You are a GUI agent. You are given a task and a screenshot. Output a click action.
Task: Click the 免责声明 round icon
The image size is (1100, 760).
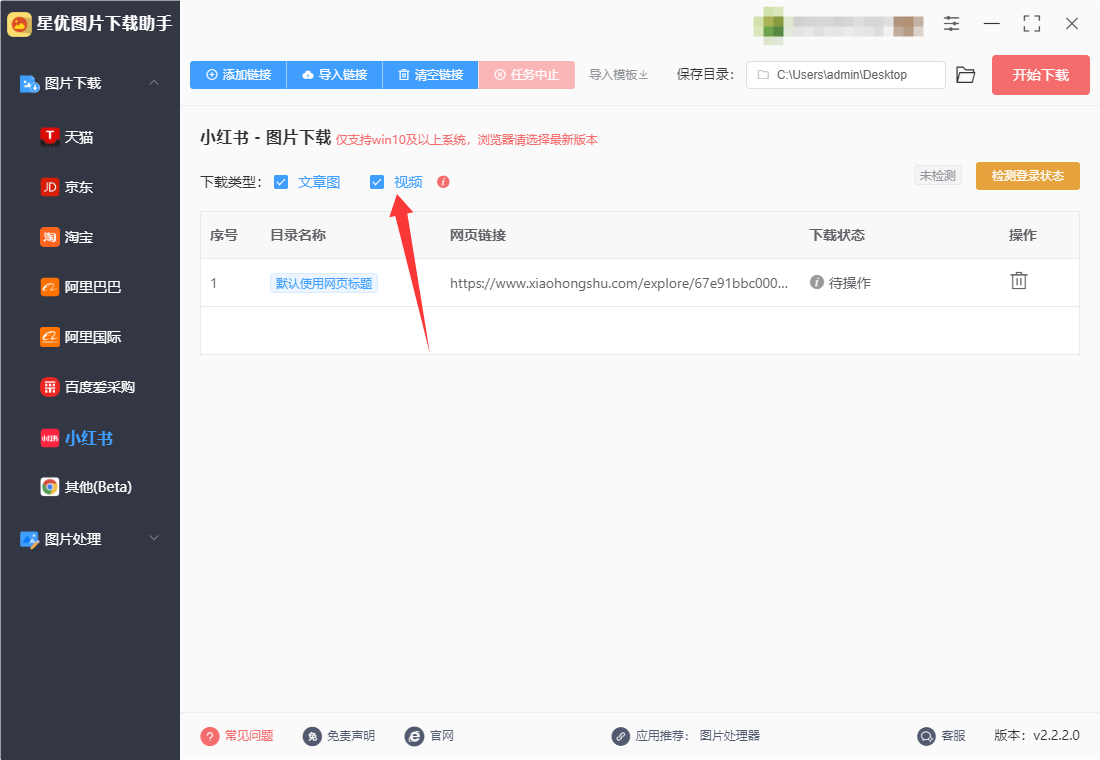pyautogui.click(x=312, y=736)
